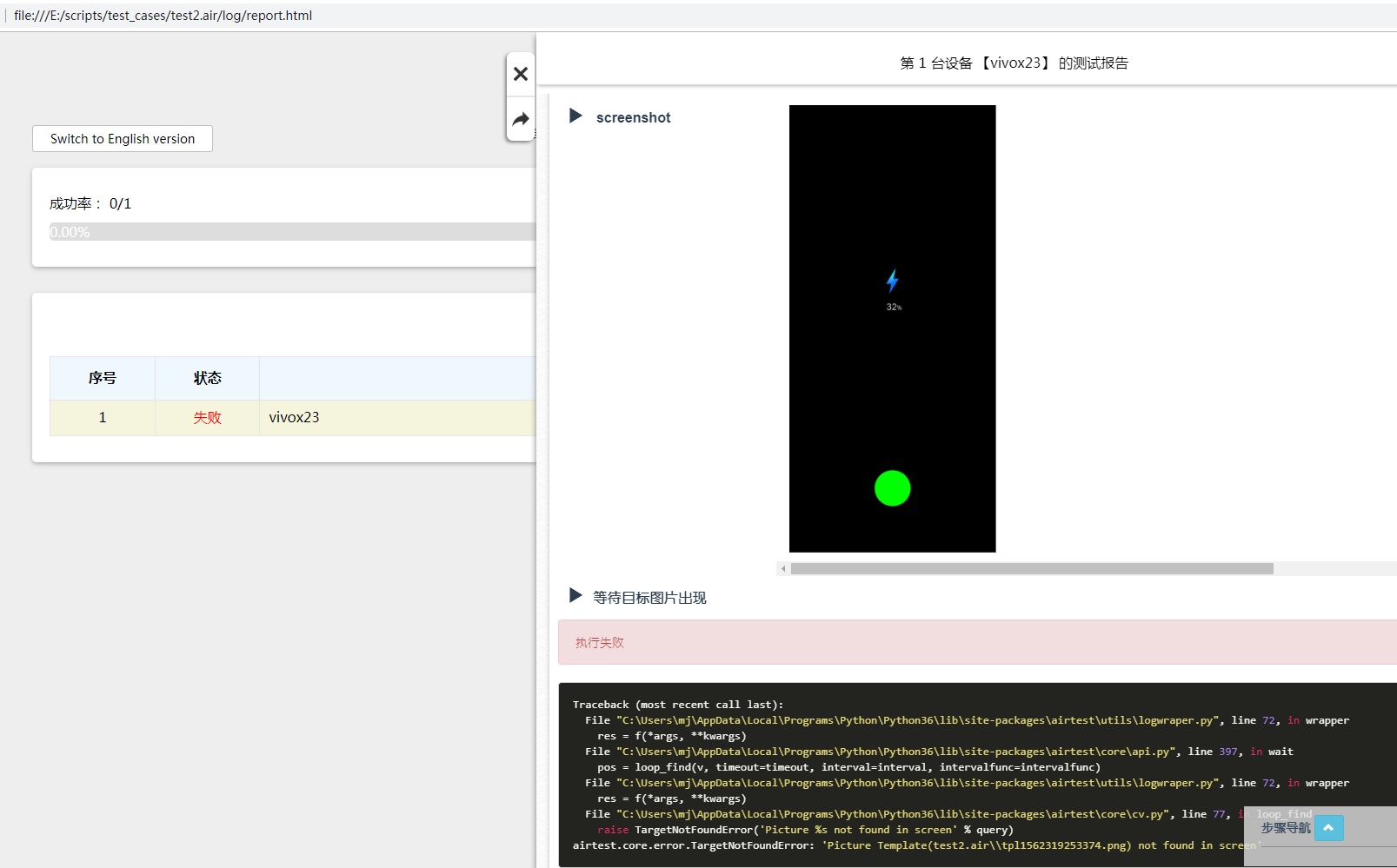Click the 等待目标图片出现 step title
This screenshot has width=1397, height=868.
click(649, 598)
